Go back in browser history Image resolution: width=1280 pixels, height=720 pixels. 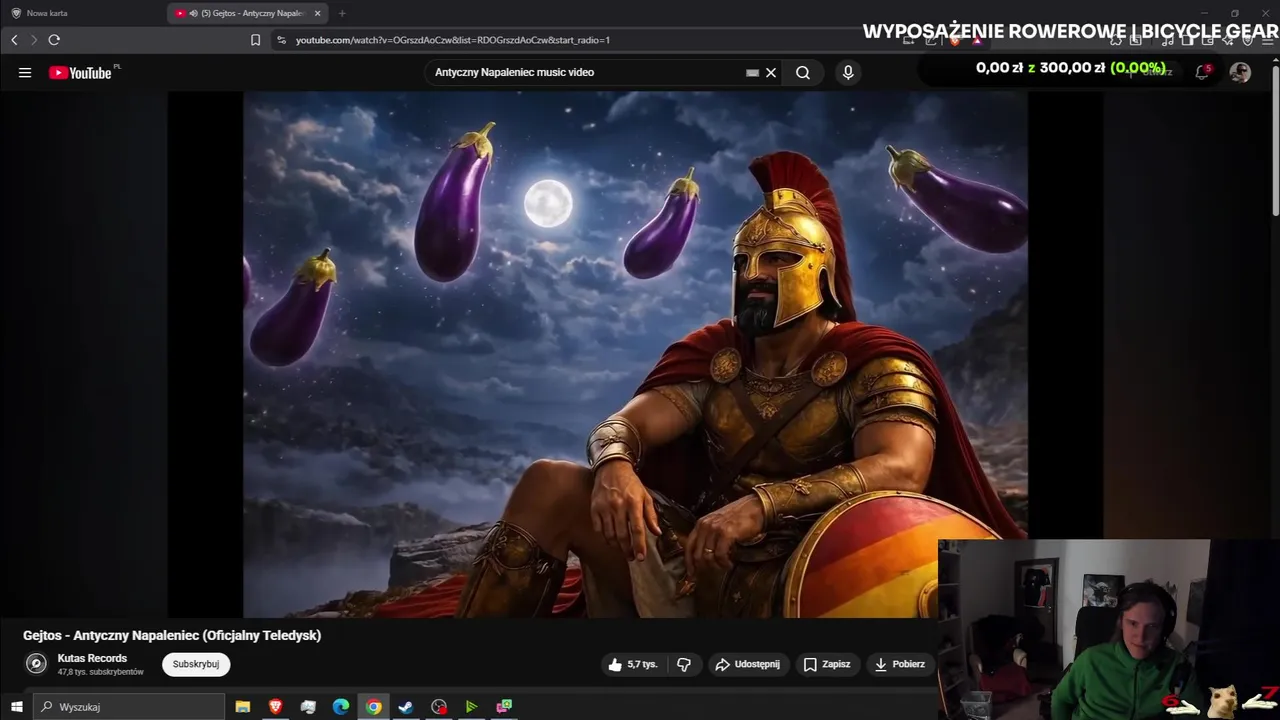(14, 40)
